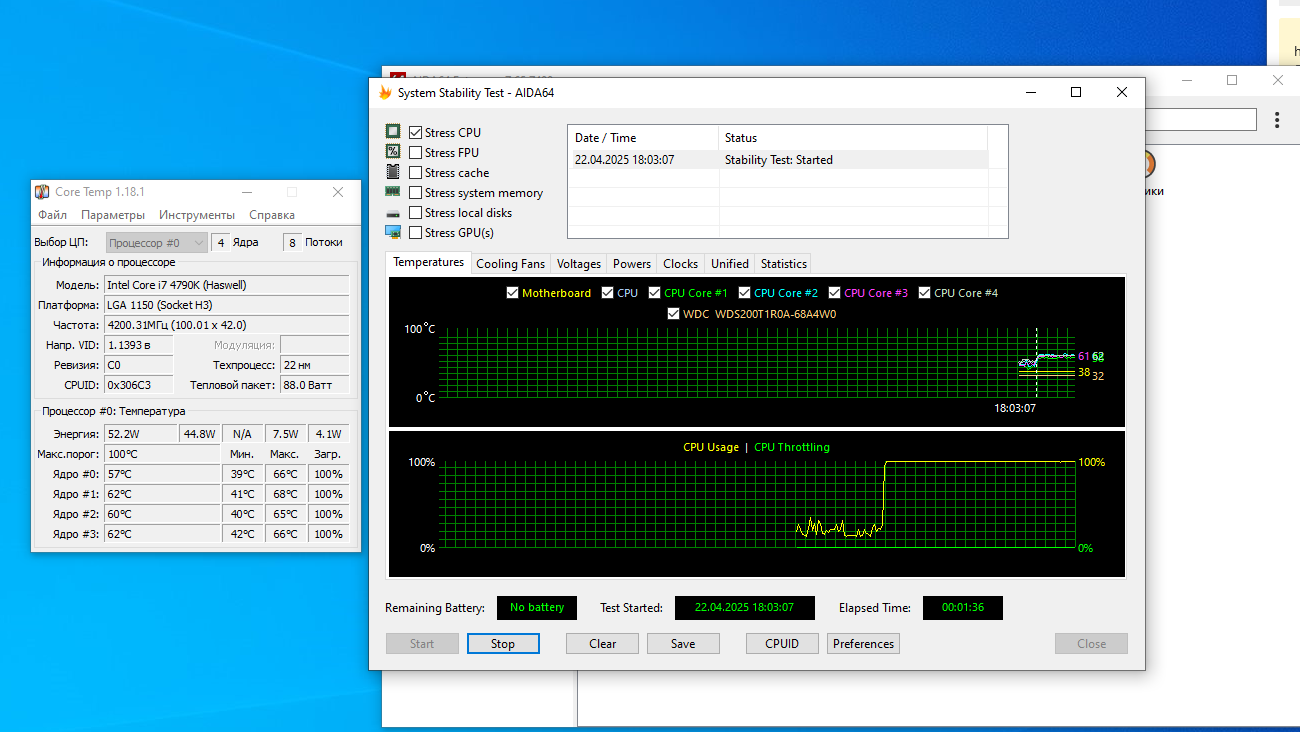Select the 'Stability Test: Started' log row
This screenshot has width=1300, height=732.
pos(778,160)
